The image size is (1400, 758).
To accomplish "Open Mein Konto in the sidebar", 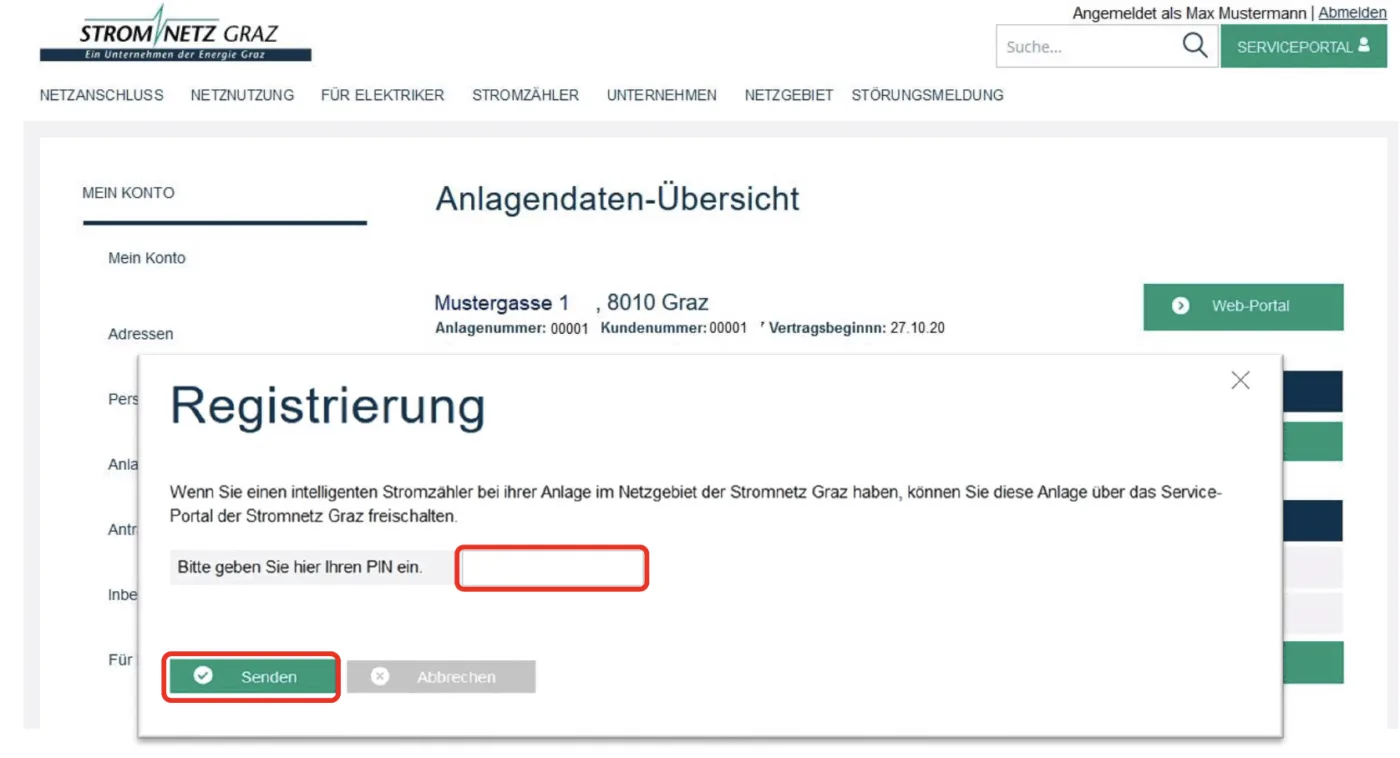I will click(147, 258).
